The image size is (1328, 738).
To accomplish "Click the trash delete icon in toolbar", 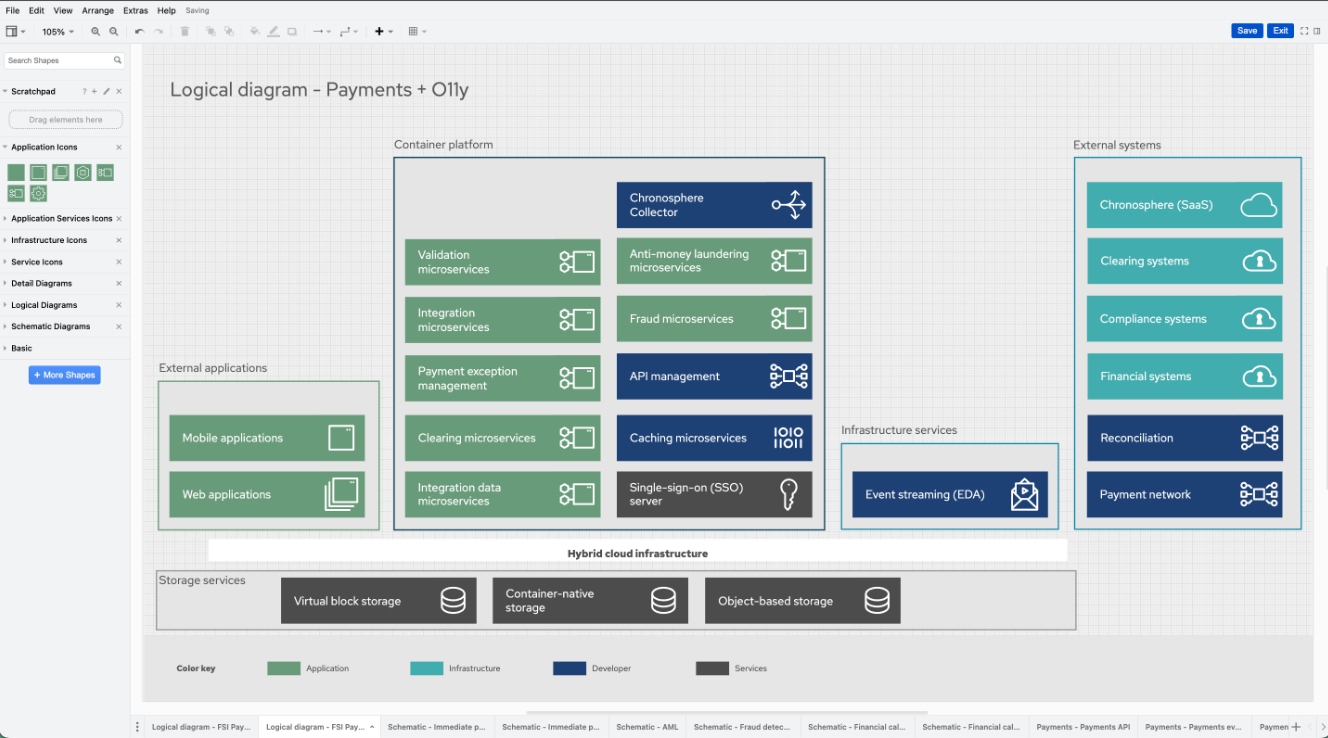I will [x=185, y=31].
